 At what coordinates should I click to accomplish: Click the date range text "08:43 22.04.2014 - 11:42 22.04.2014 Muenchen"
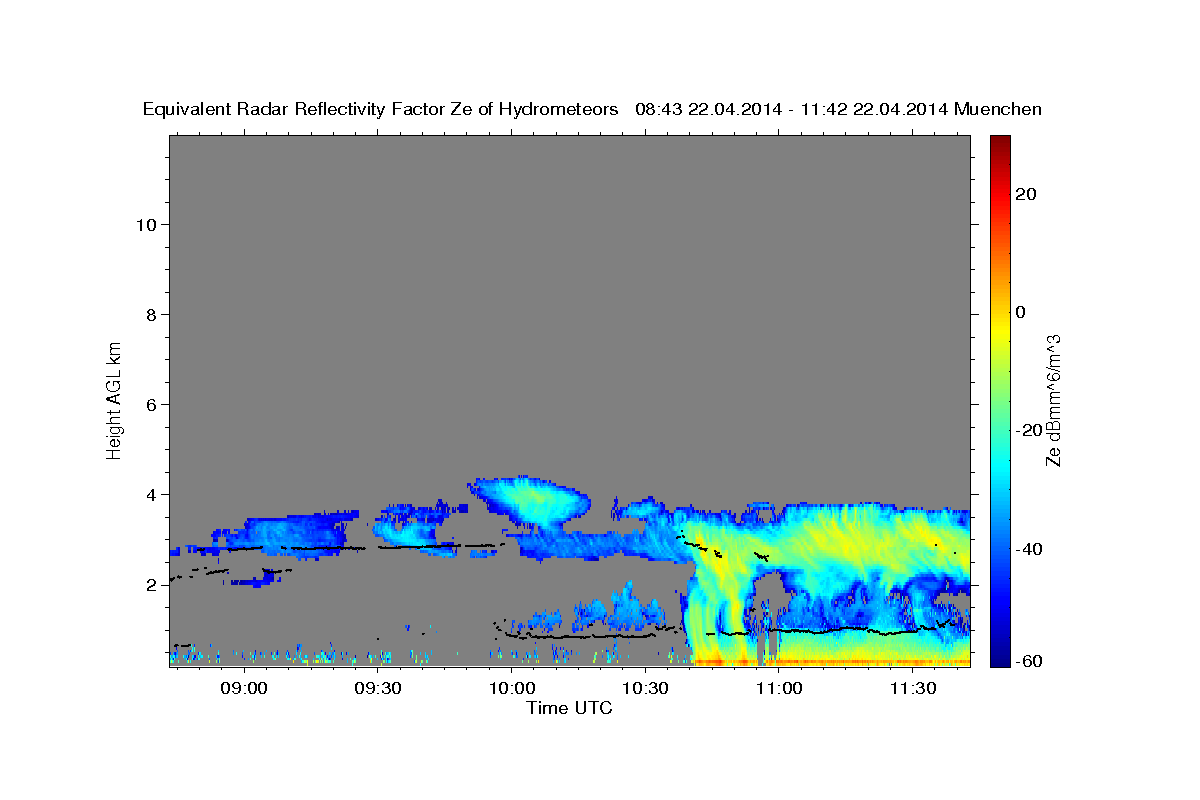(838, 110)
